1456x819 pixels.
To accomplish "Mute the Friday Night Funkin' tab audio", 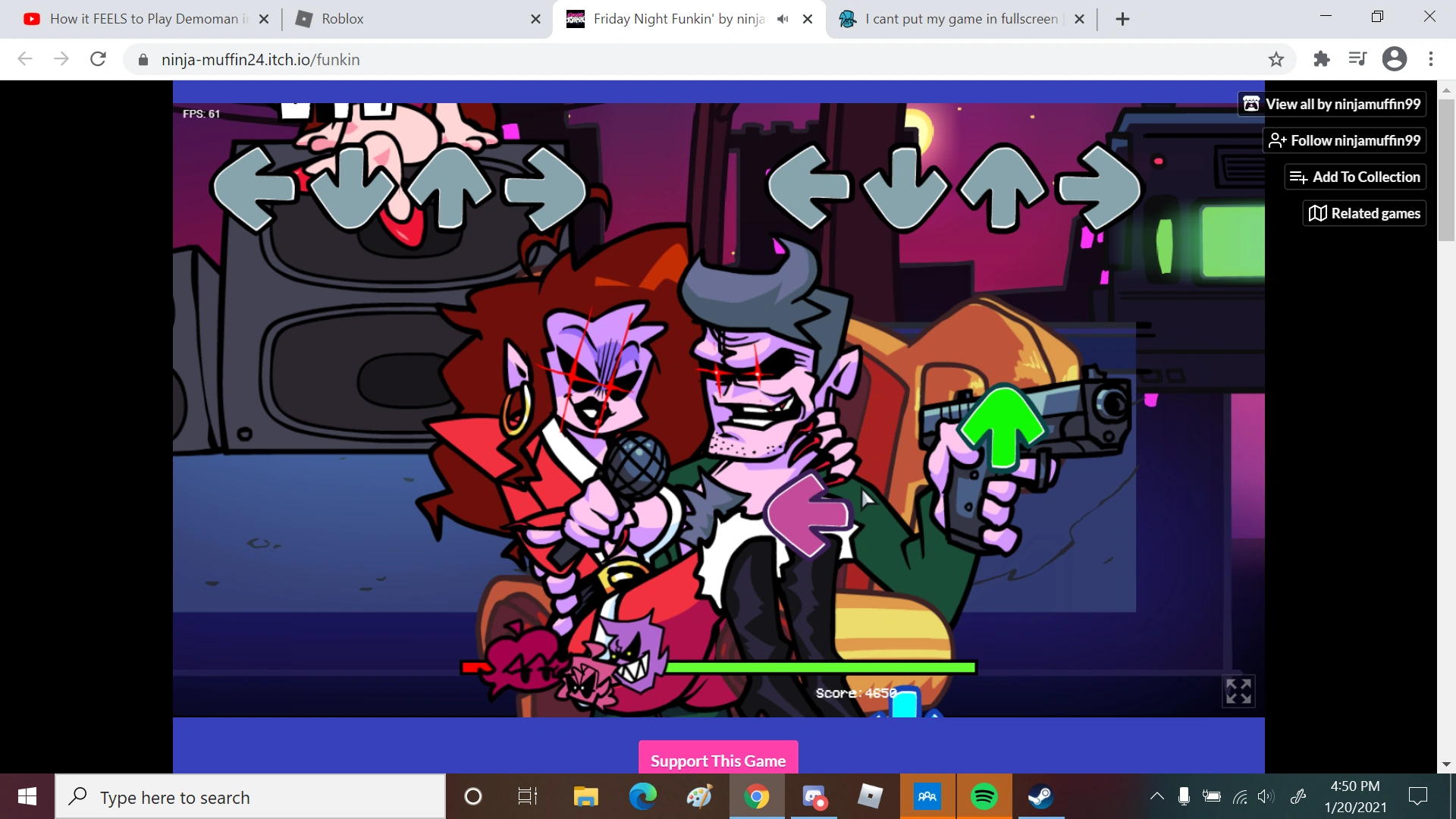I will coord(783,19).
